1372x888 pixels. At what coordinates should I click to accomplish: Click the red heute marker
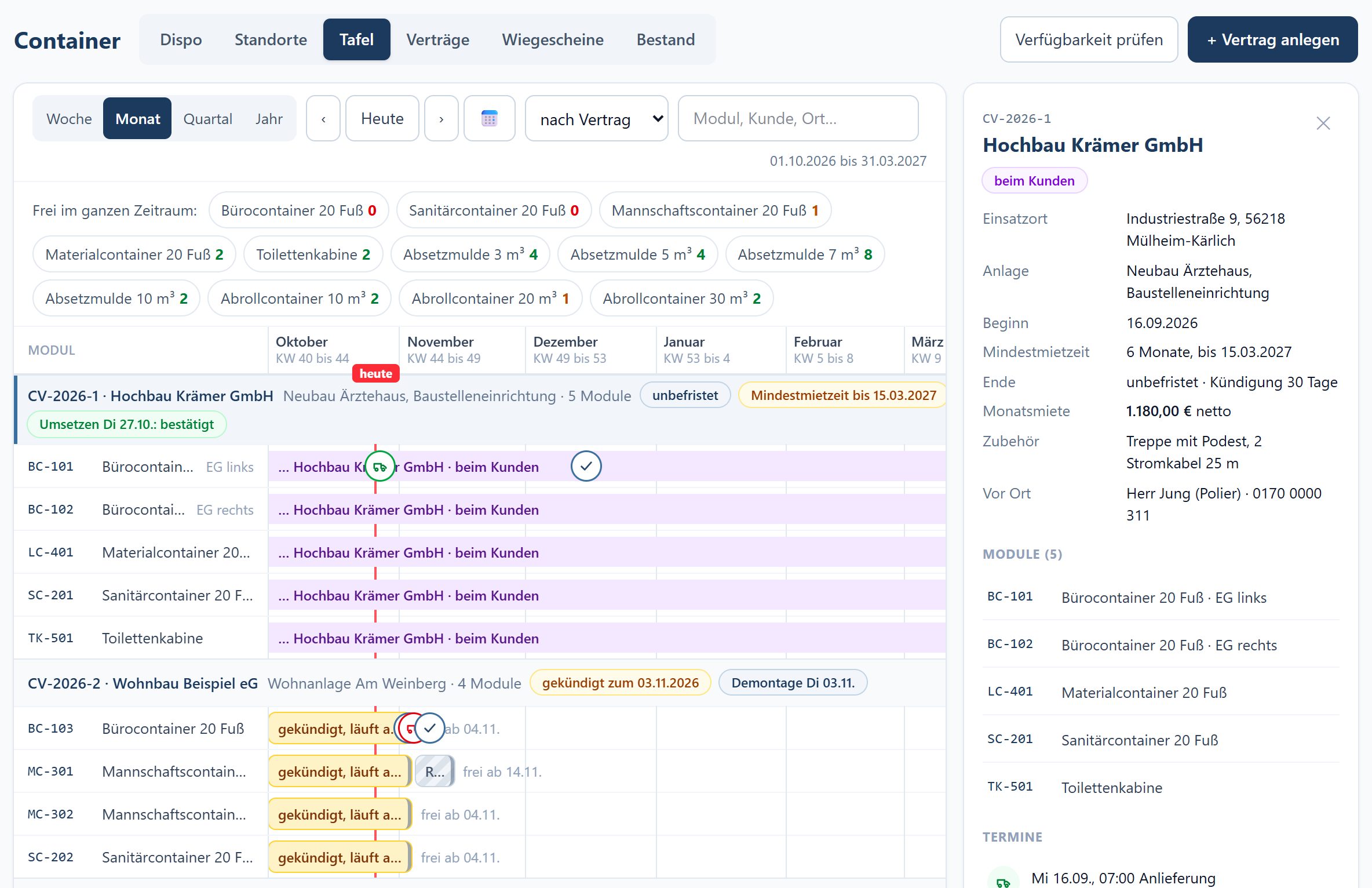(375, 374)
